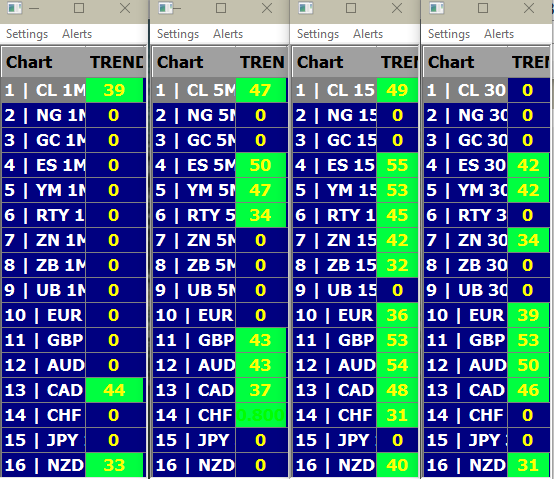Click the 0.800 cell for CHF in 5M window
This screenshot has height=479, width=554.
pos(261,415)
